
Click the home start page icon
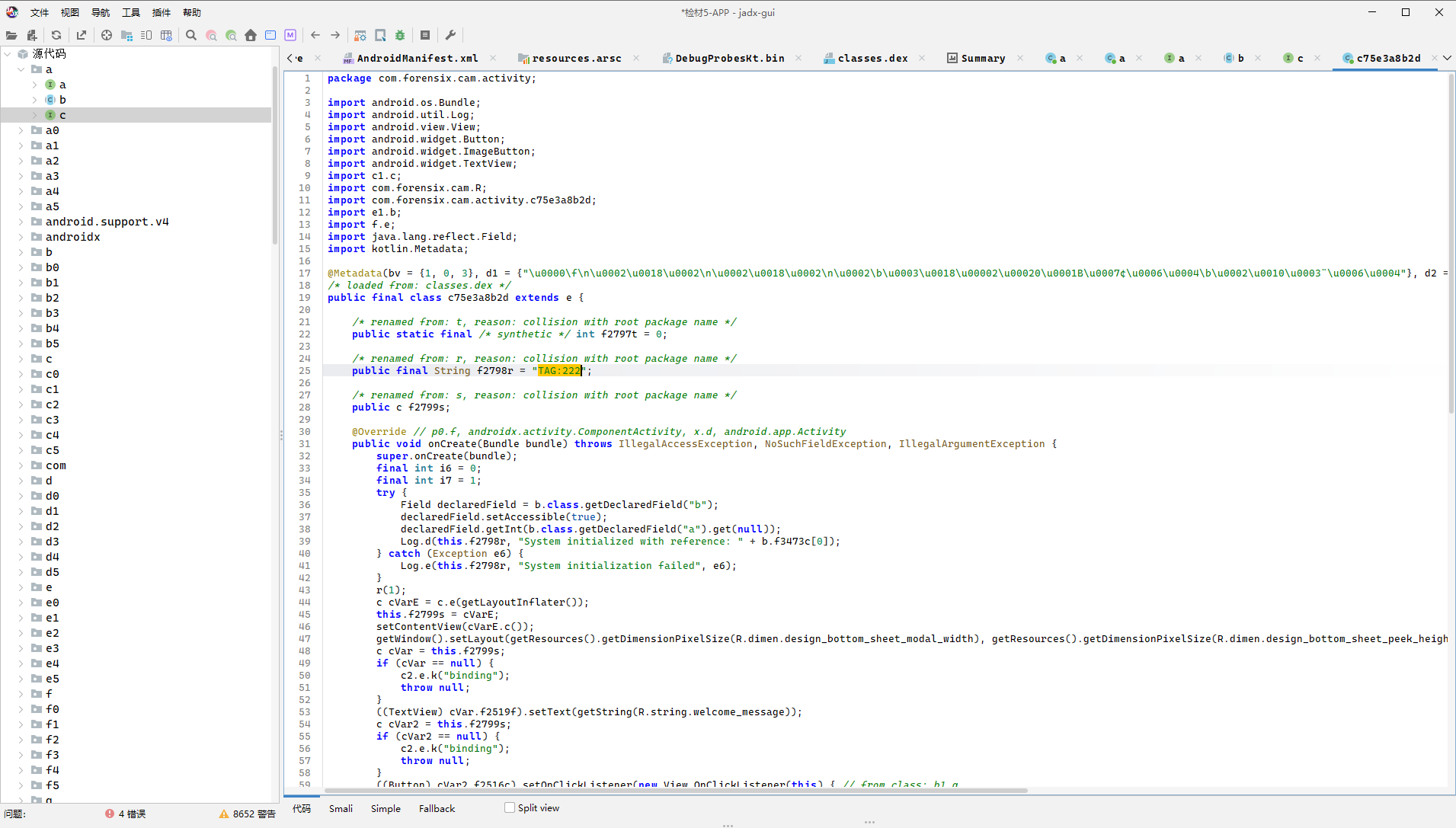(x=251, y=35)
